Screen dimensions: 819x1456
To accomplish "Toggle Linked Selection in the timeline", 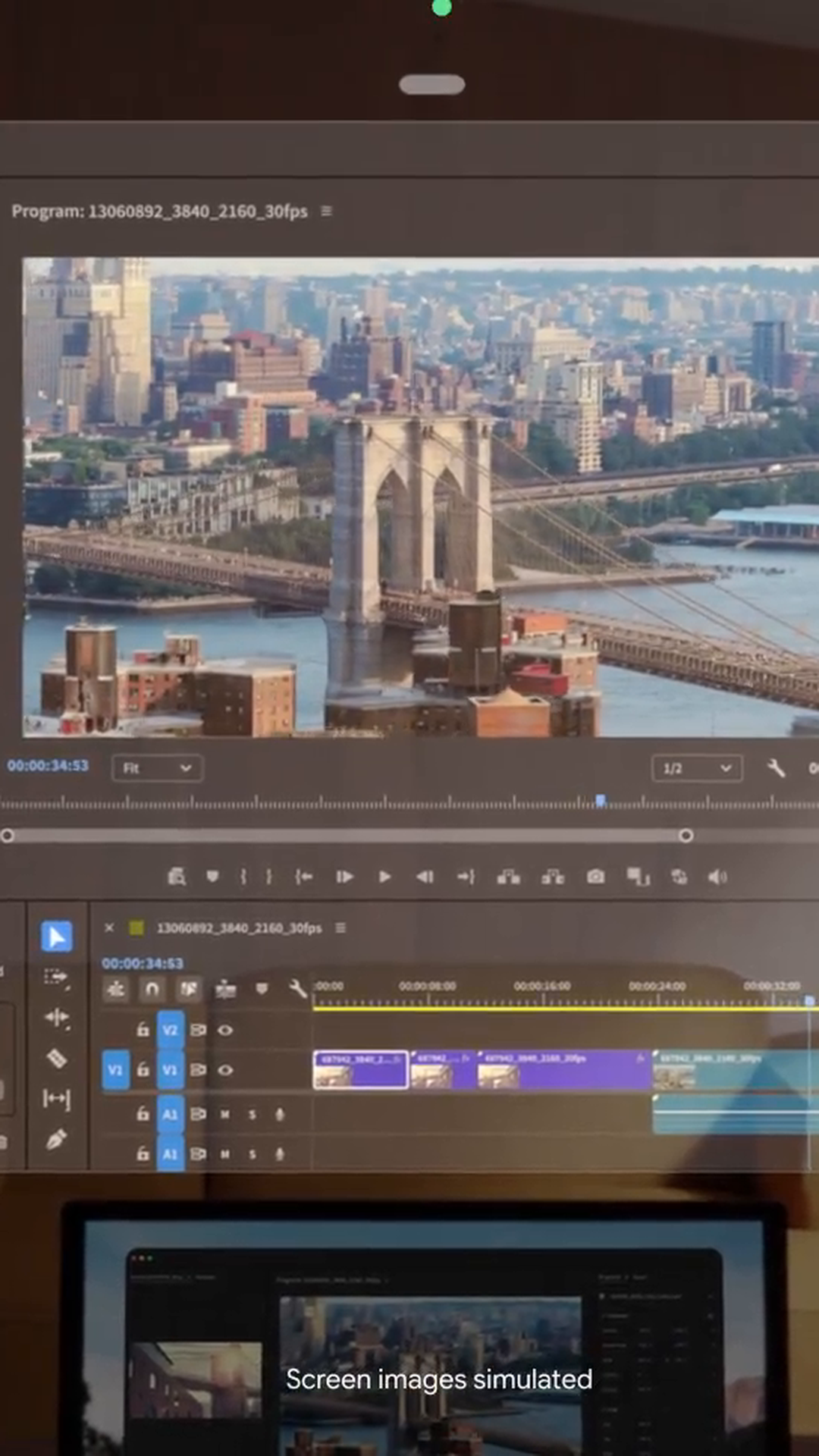I will pos(188,989).
